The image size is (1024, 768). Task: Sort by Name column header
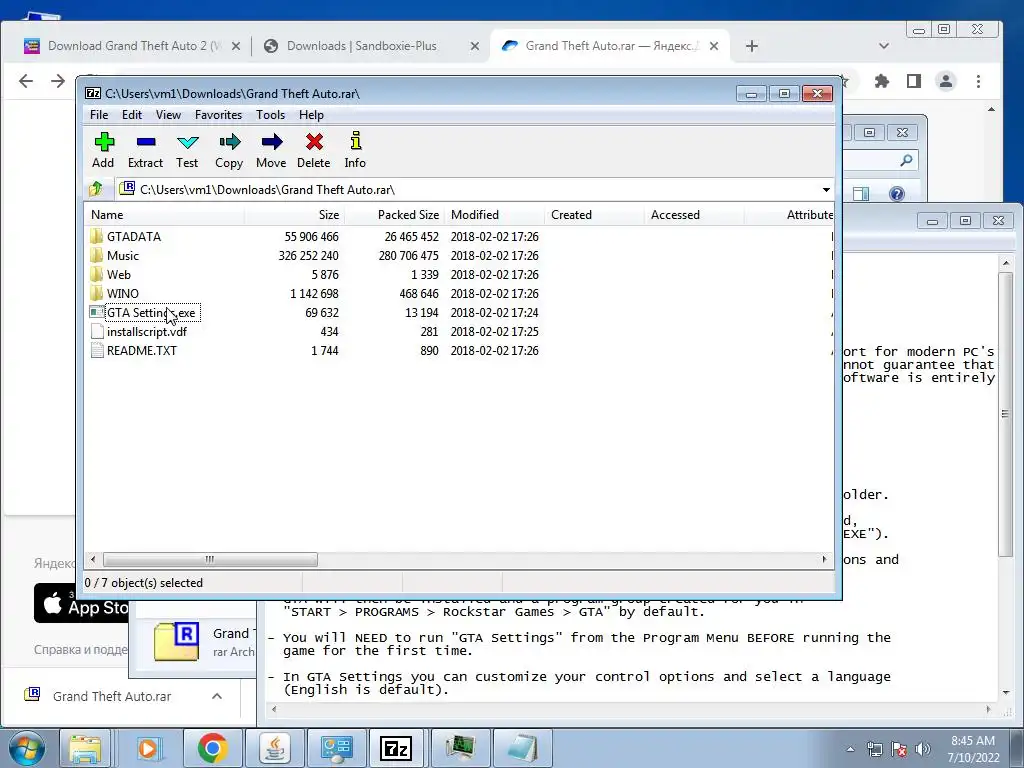(x=164, y=215)
